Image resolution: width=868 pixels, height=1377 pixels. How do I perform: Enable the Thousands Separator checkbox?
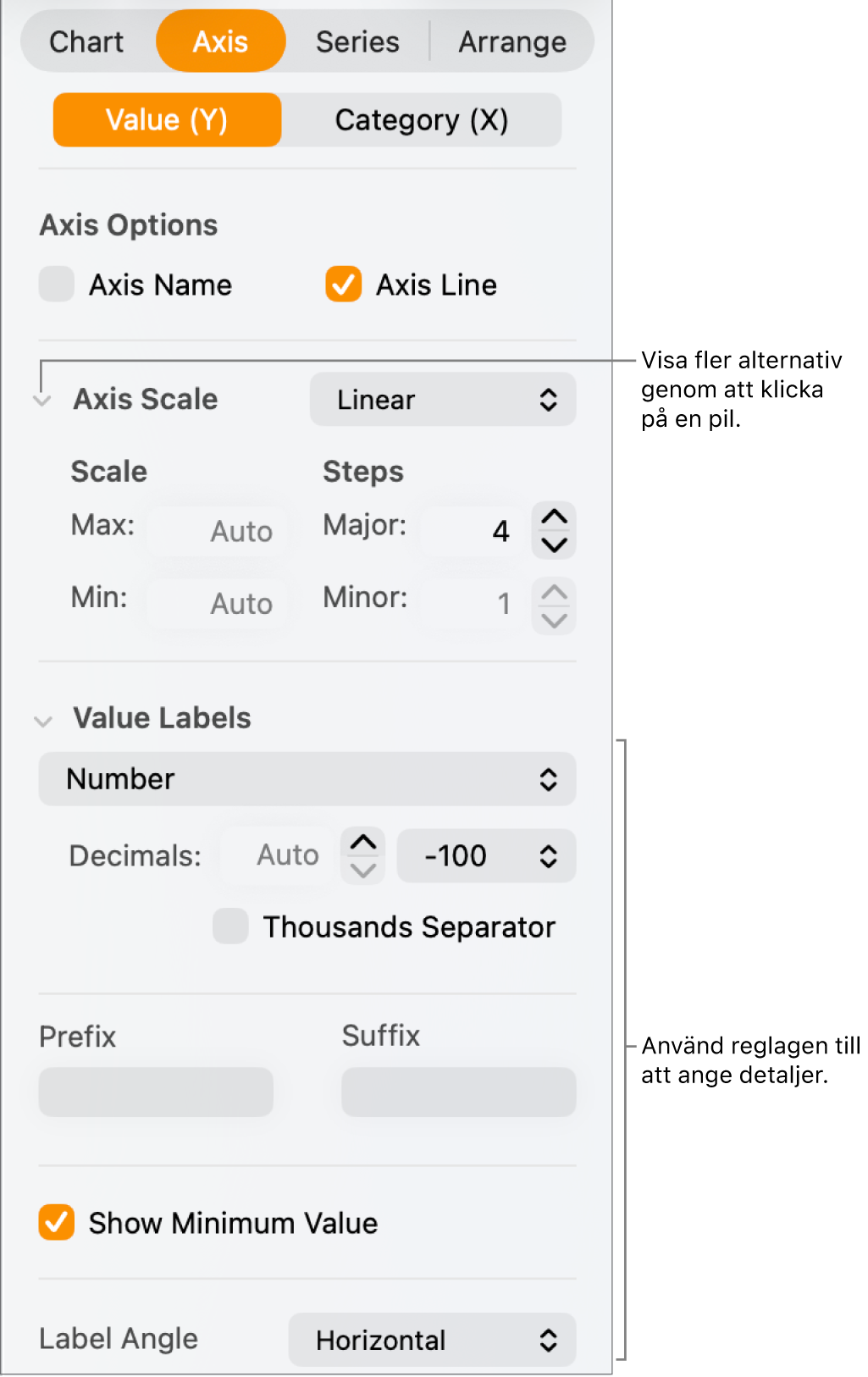[x=230, y=926]
